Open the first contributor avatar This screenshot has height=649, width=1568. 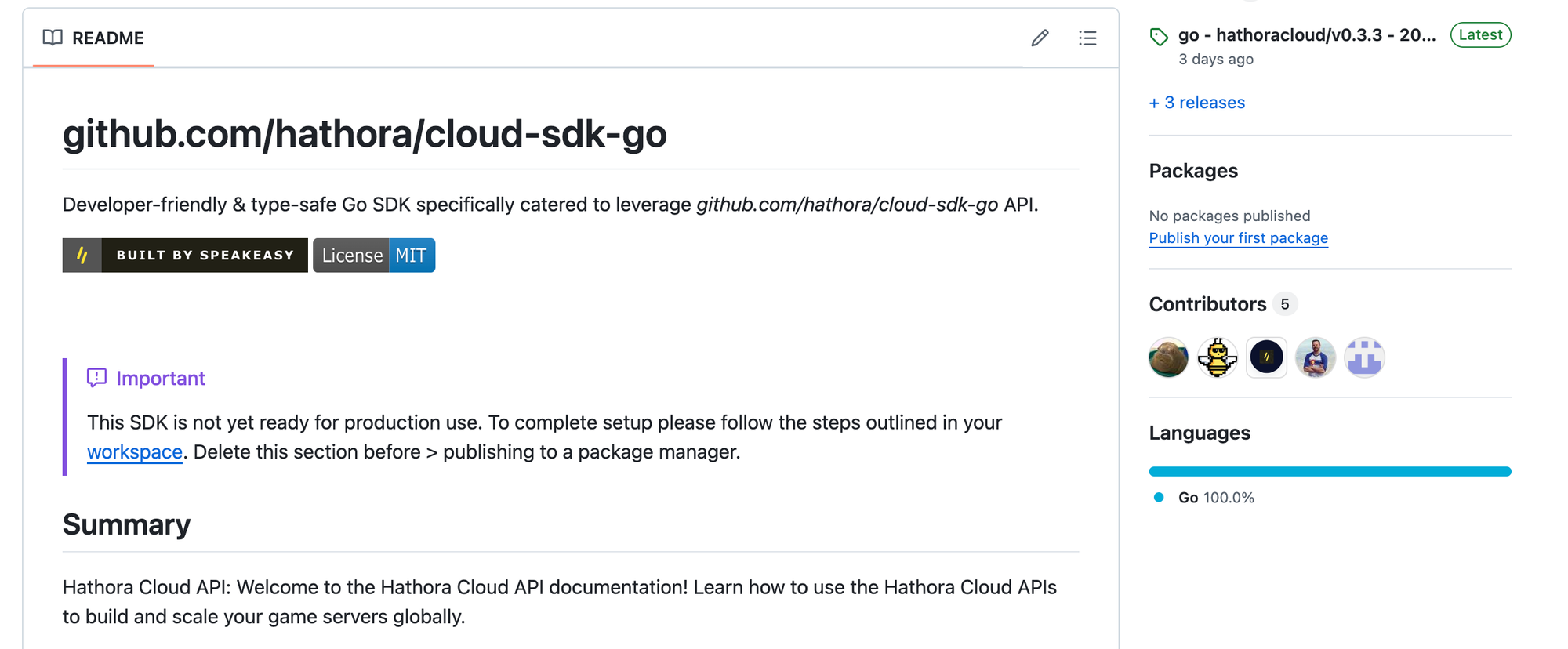click(1168, 358)
